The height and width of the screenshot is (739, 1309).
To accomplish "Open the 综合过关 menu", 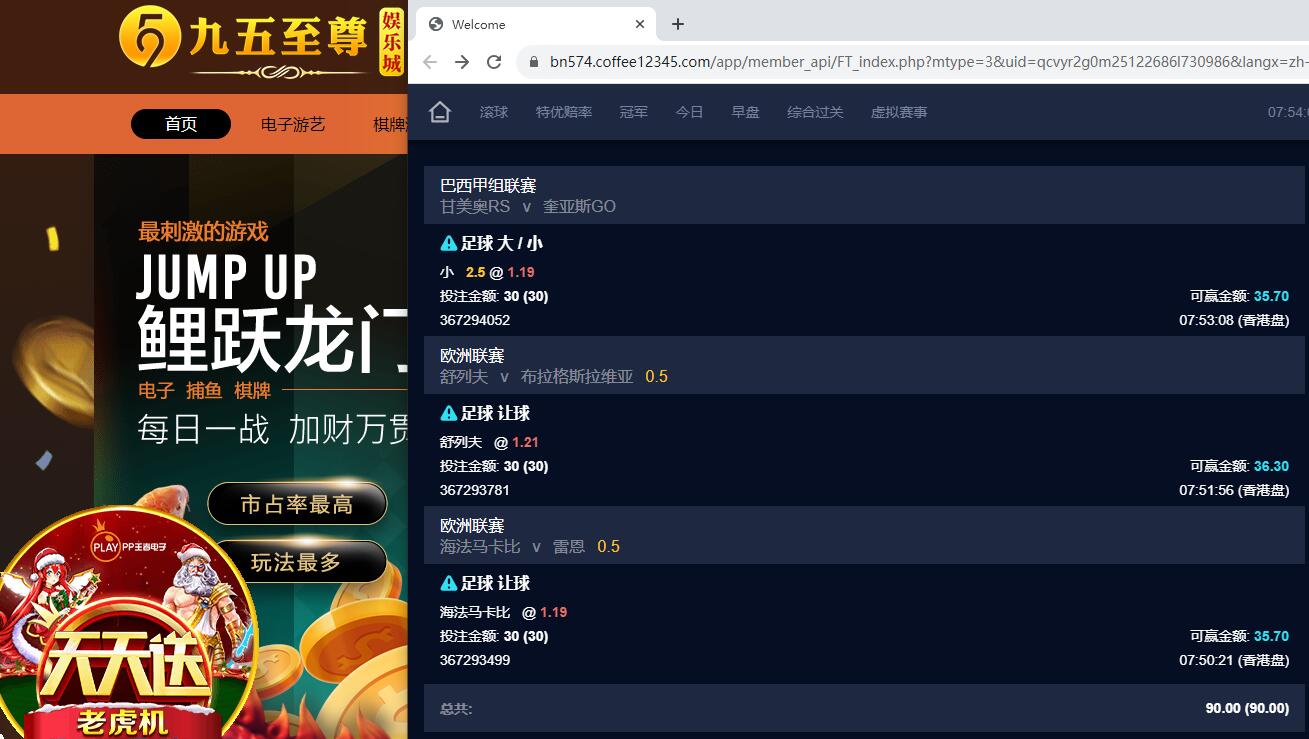I will pos(816,112).
